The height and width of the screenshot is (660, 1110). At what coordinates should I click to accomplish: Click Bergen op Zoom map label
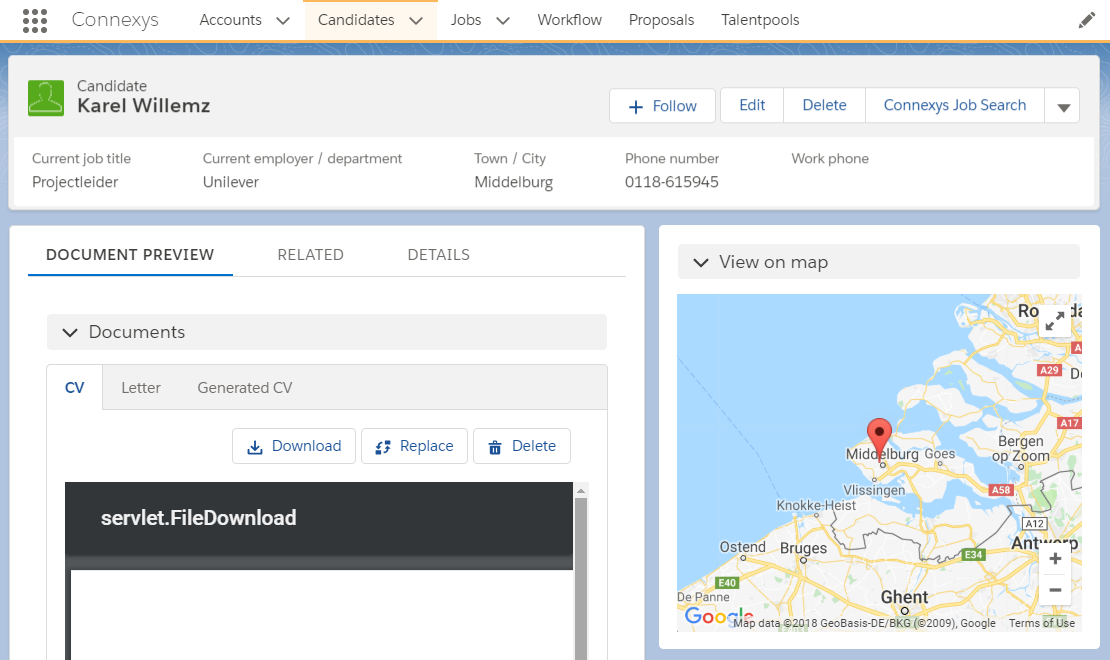(1020, 448)
